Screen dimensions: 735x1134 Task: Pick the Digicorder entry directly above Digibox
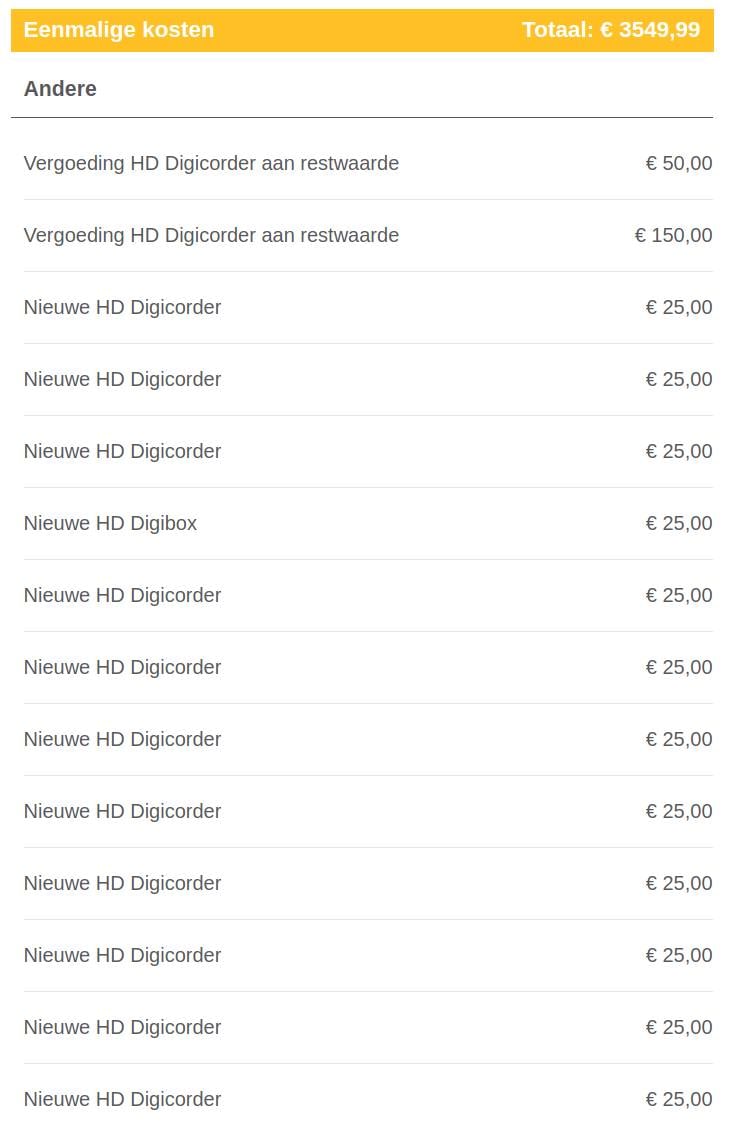(x=122, y=451)
